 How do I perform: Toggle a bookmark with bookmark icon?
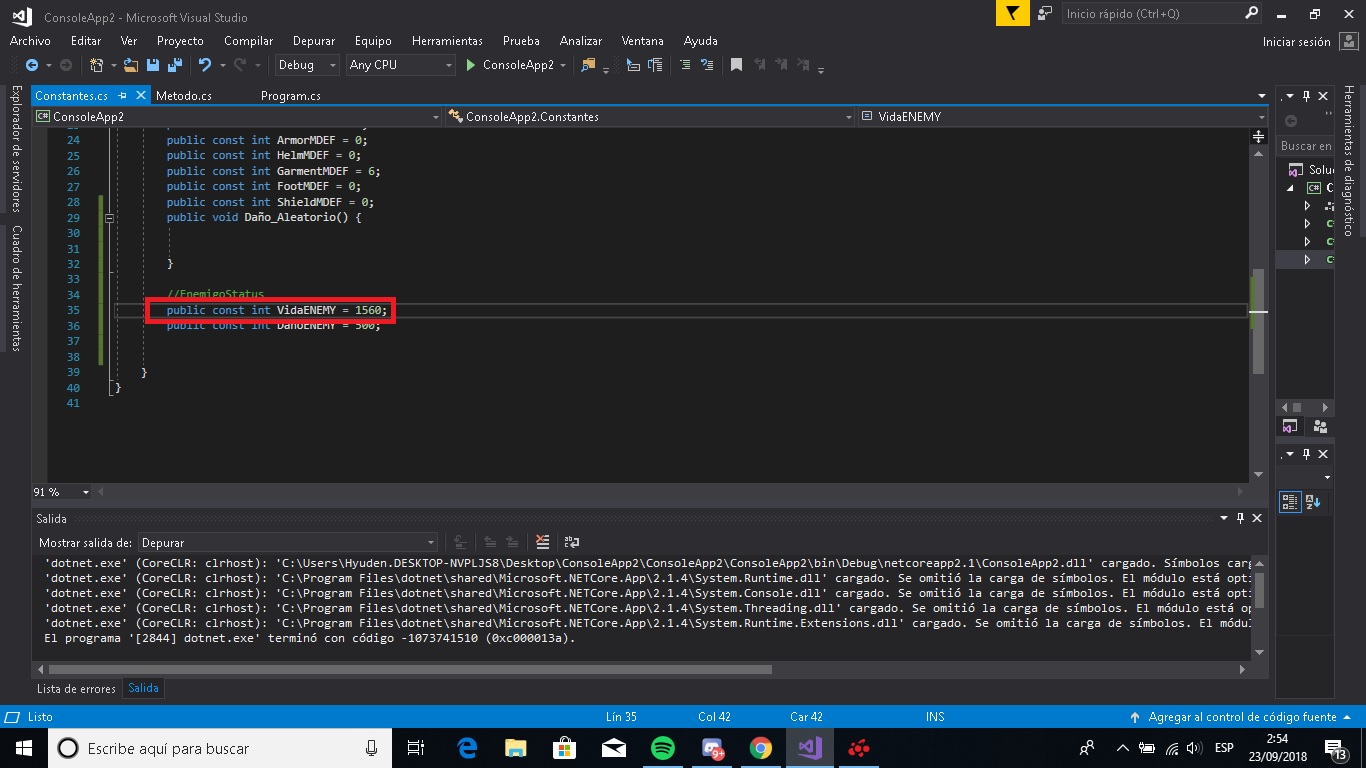pos(736,65)
